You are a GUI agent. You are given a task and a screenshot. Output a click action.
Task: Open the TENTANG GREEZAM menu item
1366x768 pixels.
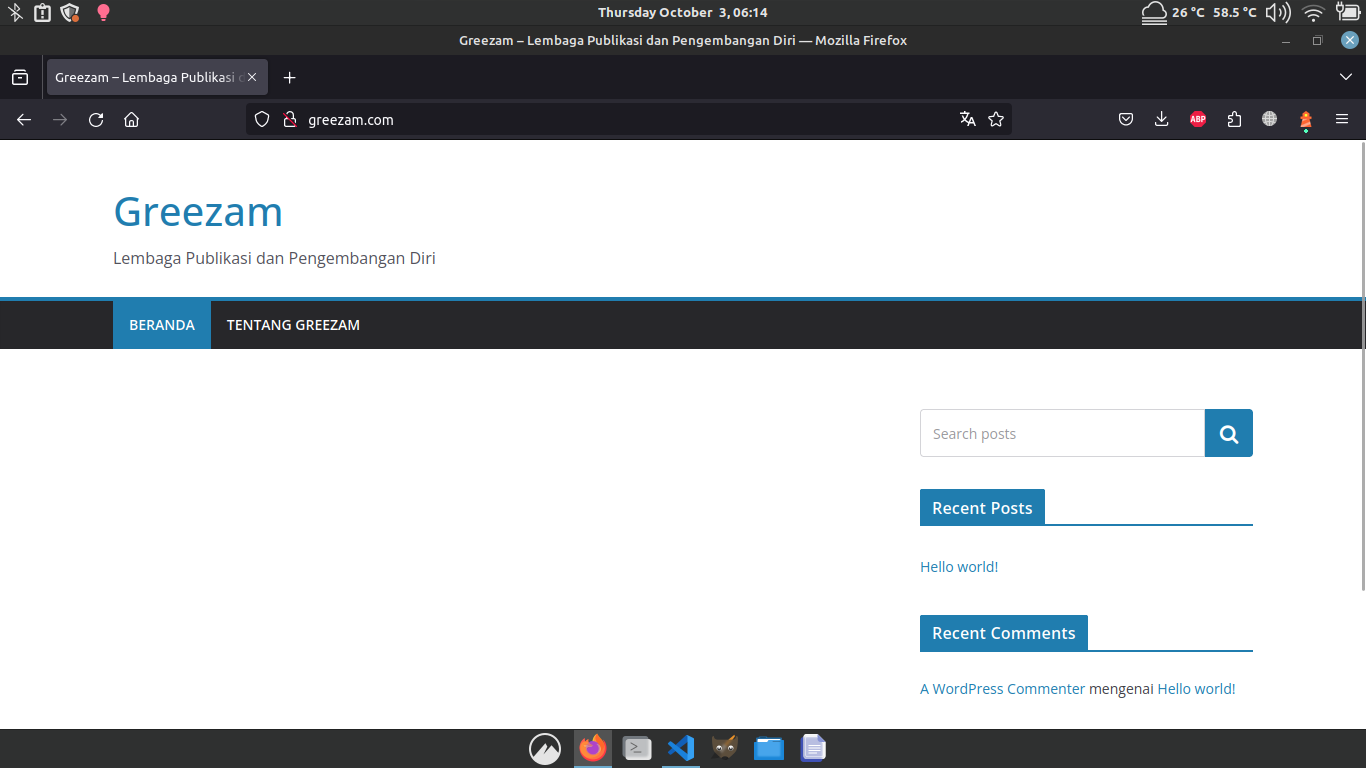[x=293, y=325]
